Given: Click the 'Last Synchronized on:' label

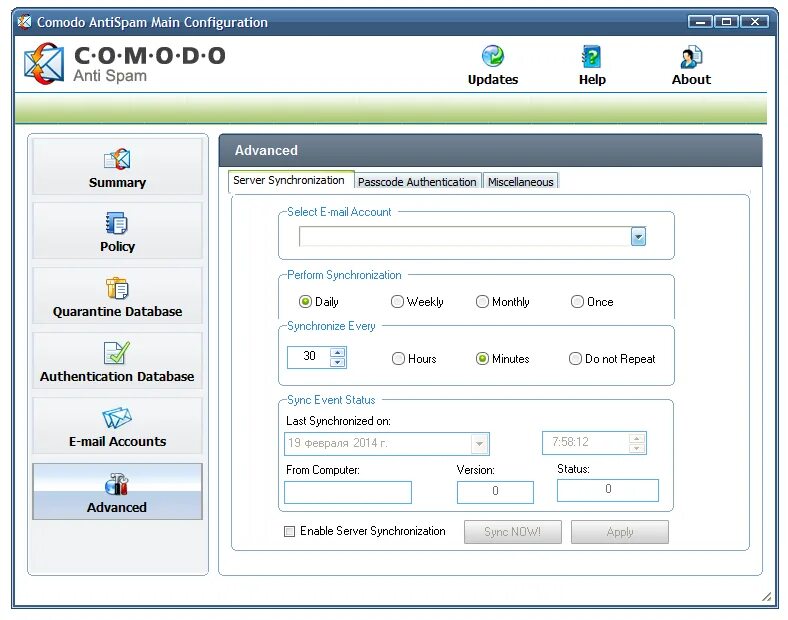Looking at the screenshot, I should coord(338,421).
